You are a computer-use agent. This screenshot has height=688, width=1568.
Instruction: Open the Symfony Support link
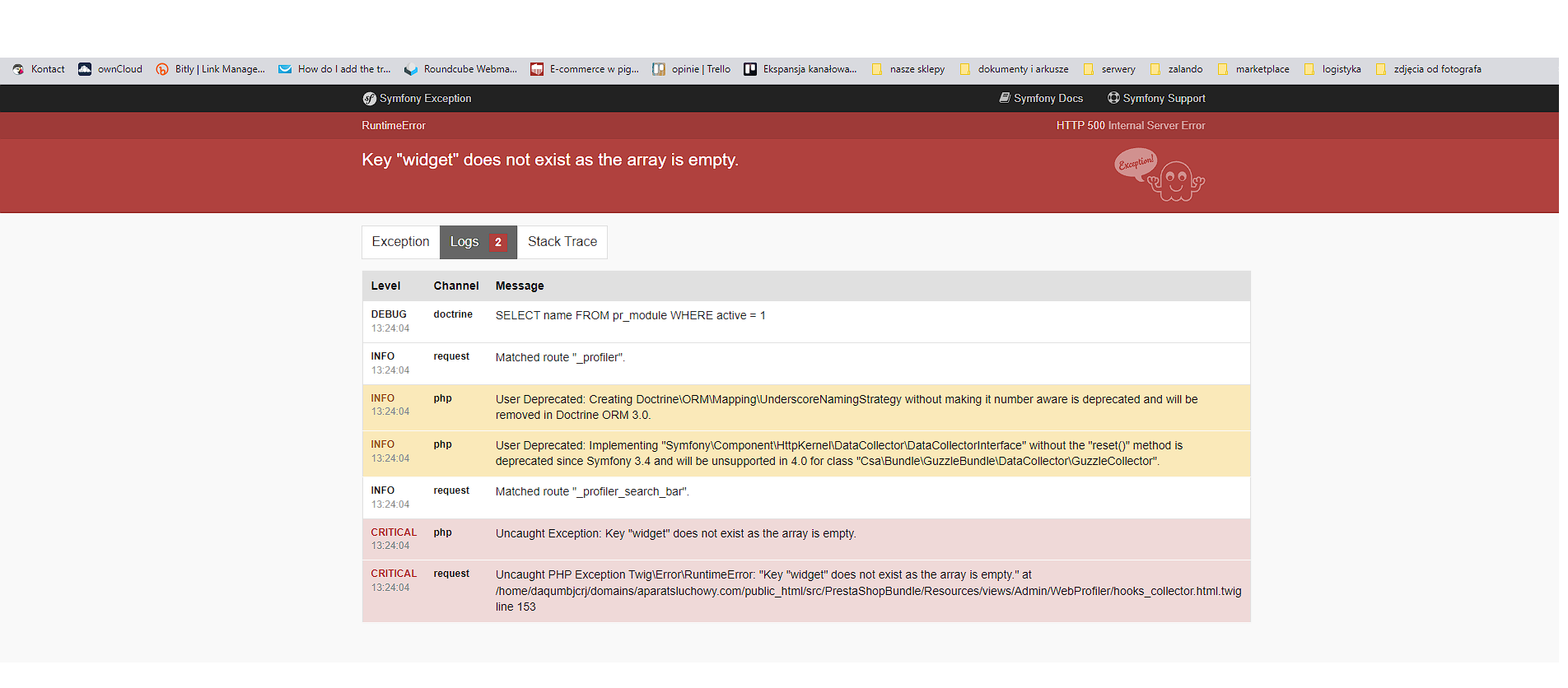1164,99
